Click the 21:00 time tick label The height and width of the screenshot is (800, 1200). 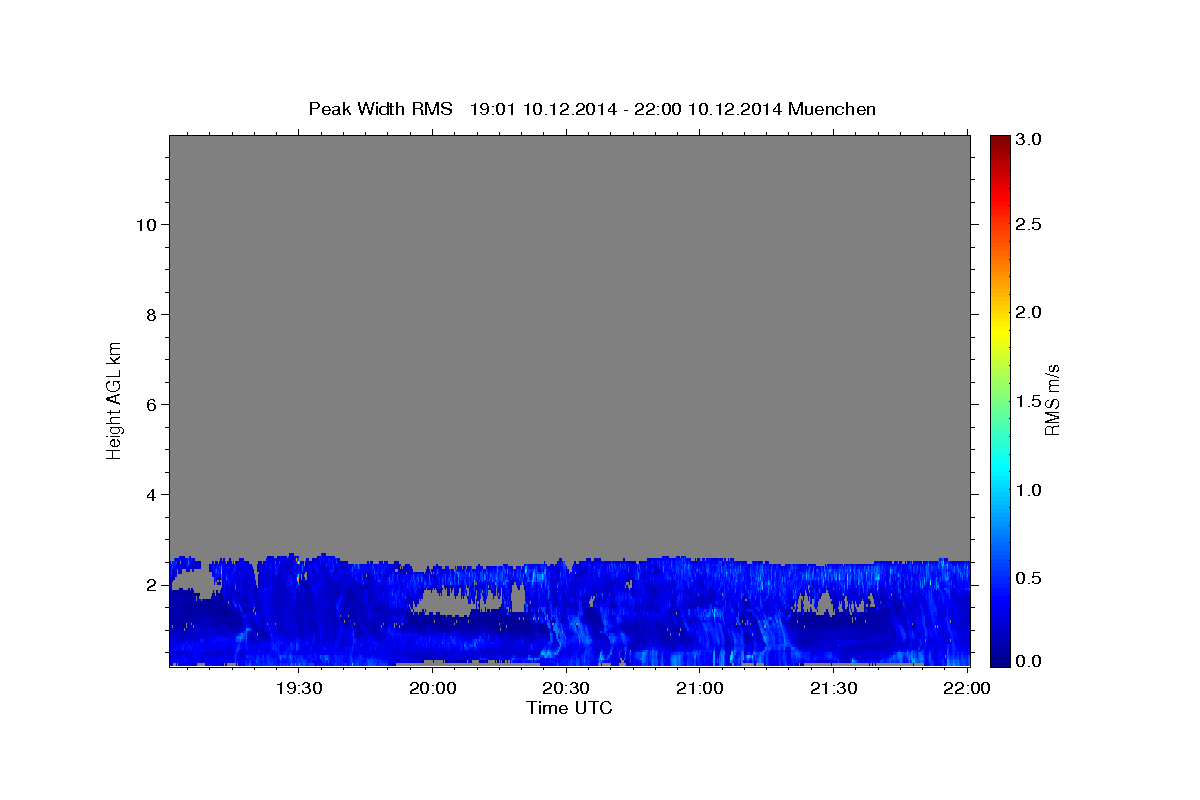pos(700,688)
